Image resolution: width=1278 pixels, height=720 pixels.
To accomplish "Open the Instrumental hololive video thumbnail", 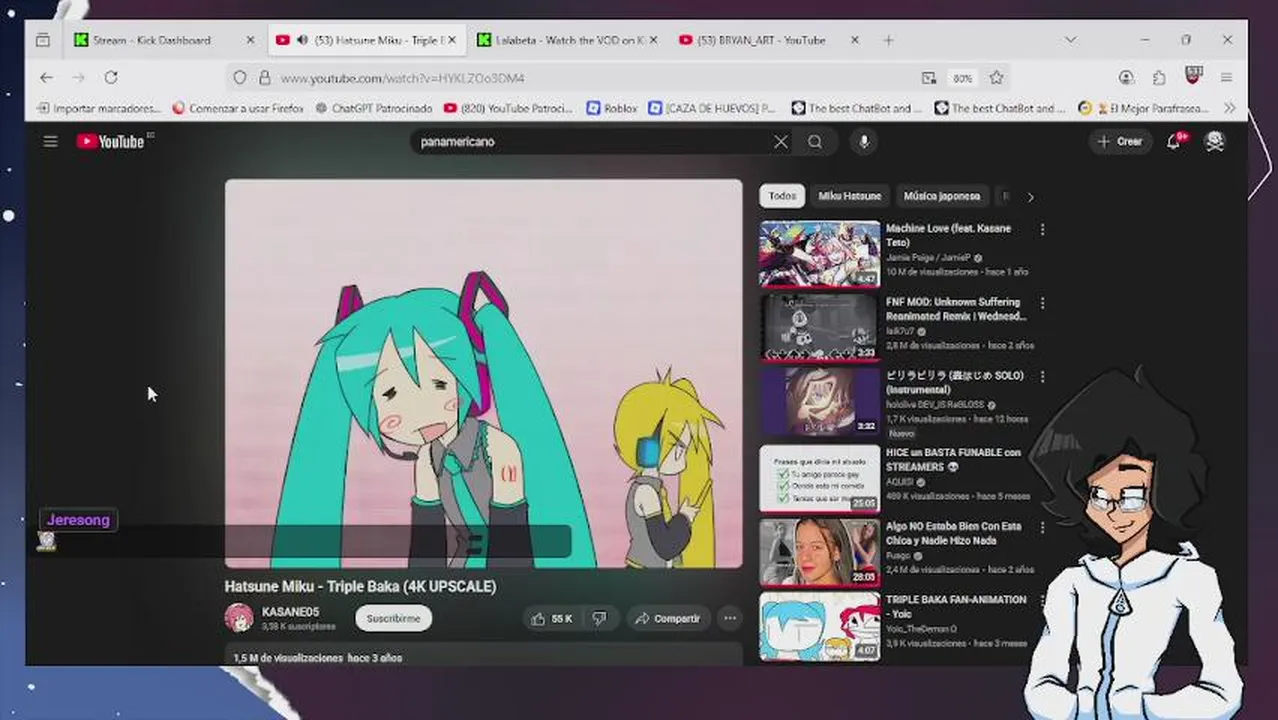I will [819, 402].
